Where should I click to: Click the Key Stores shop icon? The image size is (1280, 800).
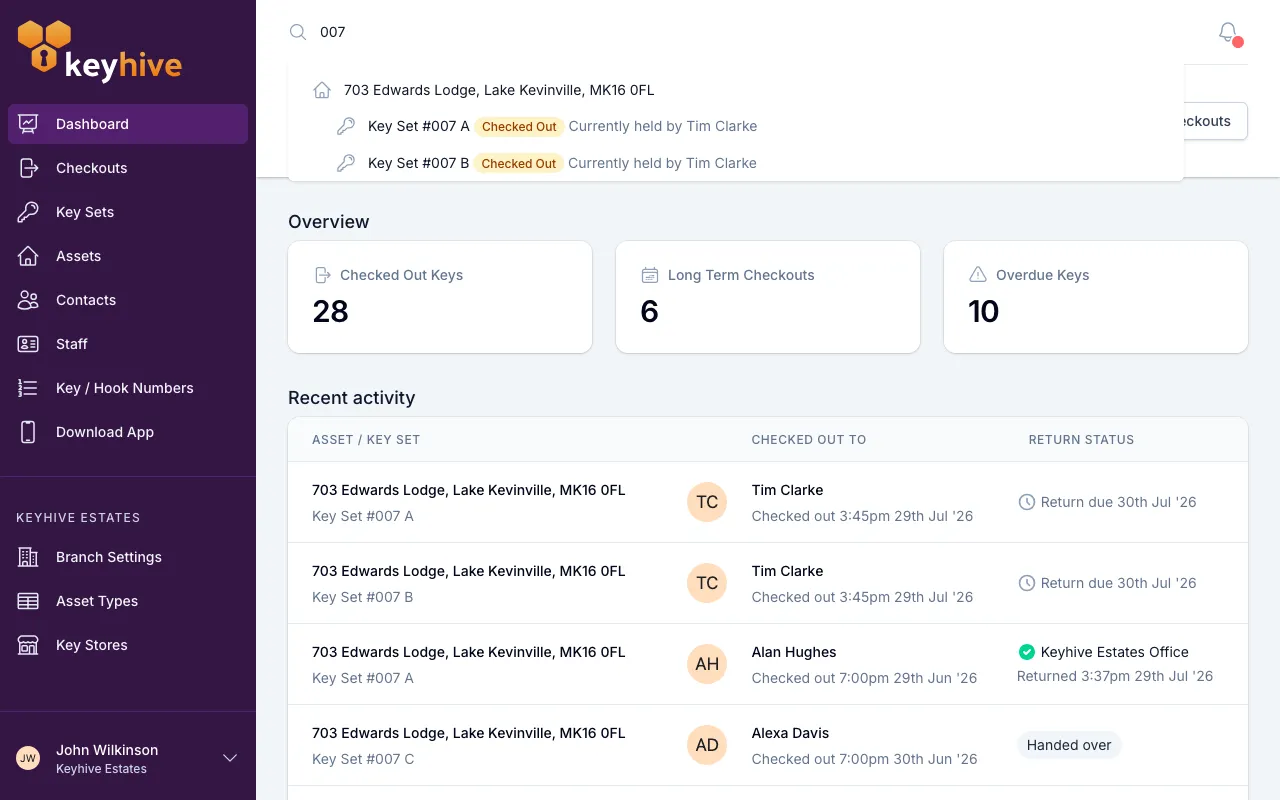pos(28,645)
